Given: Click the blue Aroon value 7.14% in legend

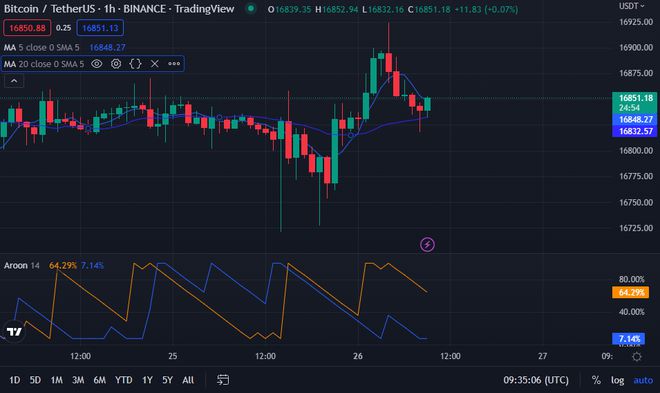Looking at the screenshot, I should pos(92,266).
